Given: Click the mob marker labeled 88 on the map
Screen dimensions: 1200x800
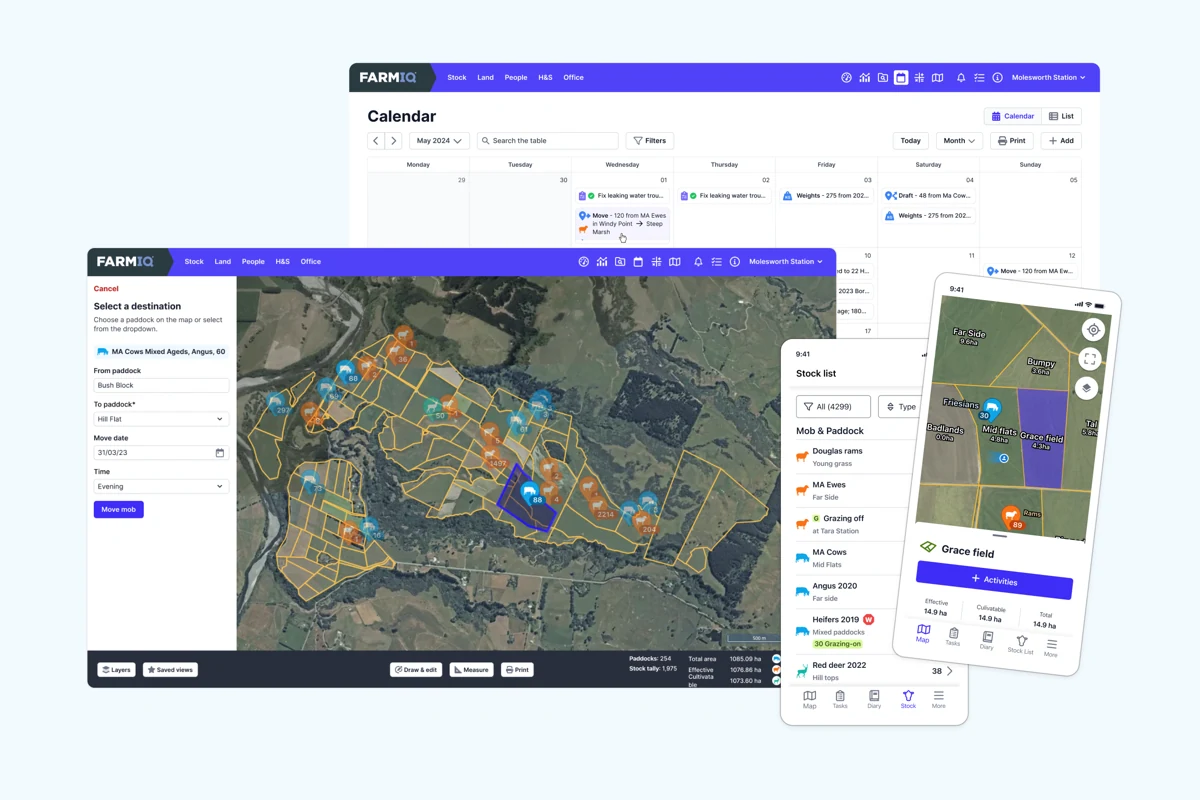Looking at the screenshot, I should pyautogui.click(x=530, y=494).
